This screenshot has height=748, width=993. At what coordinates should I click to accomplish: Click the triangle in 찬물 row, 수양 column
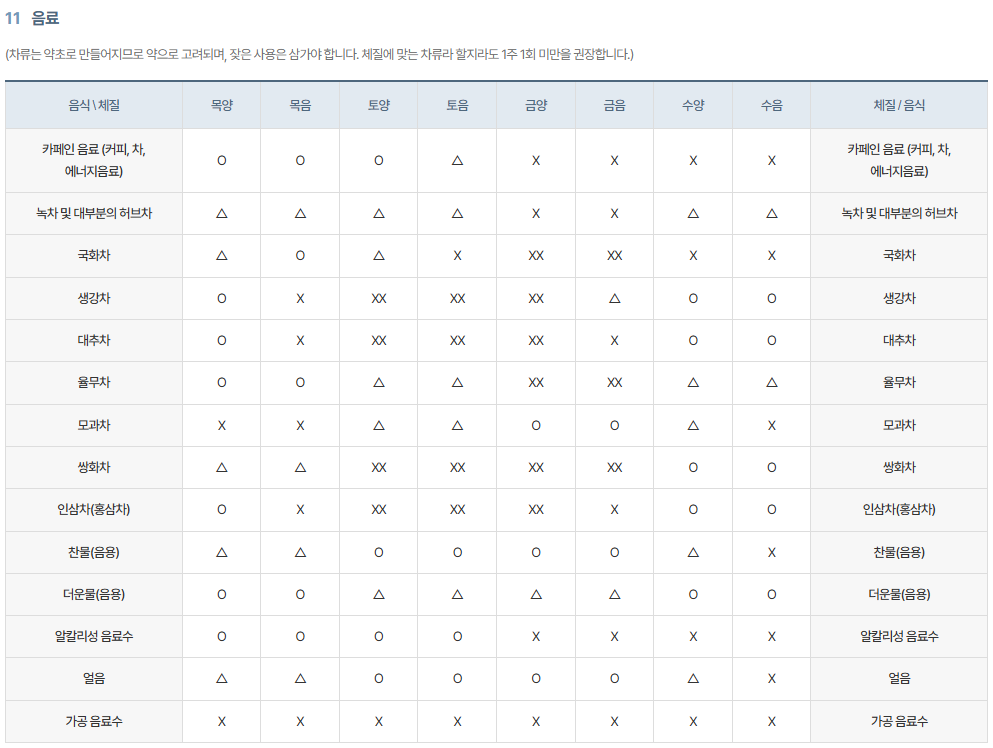coord(693,552)
